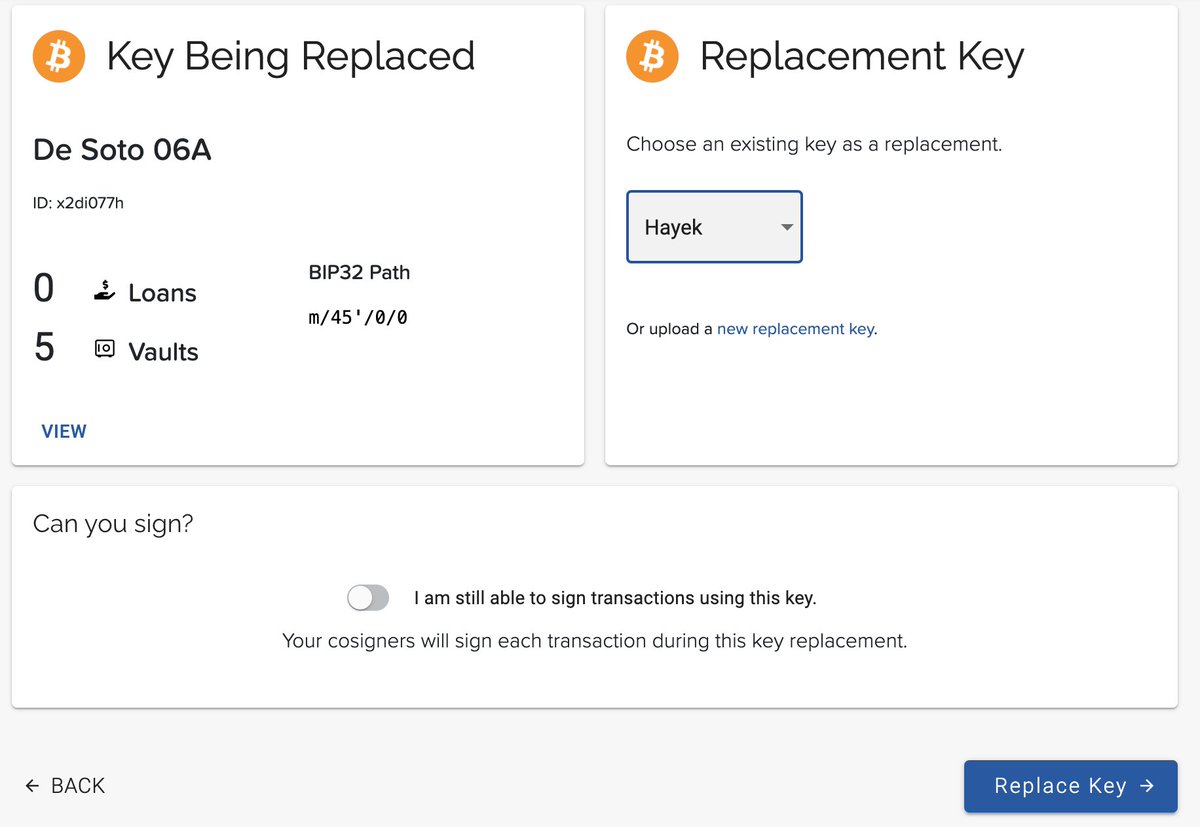The height and width of the screenshot is (827, 1200).
Task: Click the Replace Key button
Action: (x=1070, y=786)
